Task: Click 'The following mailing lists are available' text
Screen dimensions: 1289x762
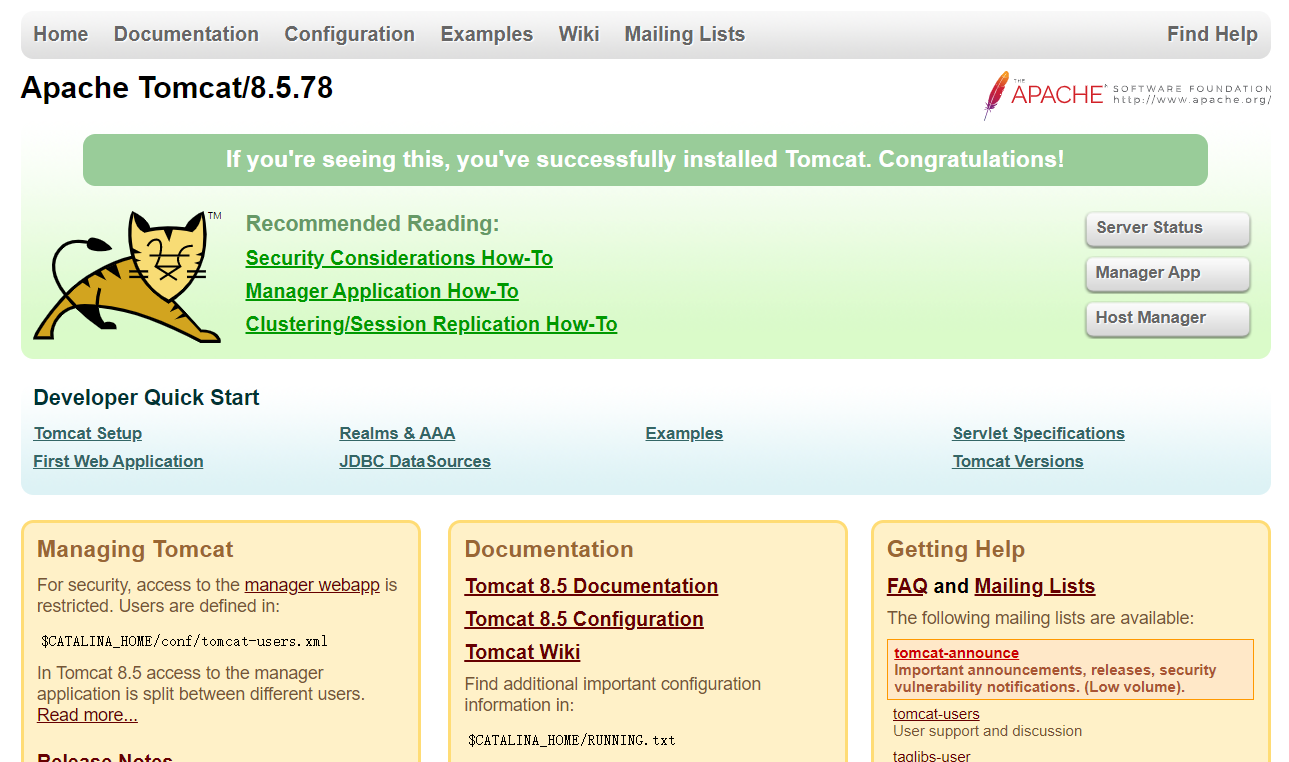Action: point(1040,618)
